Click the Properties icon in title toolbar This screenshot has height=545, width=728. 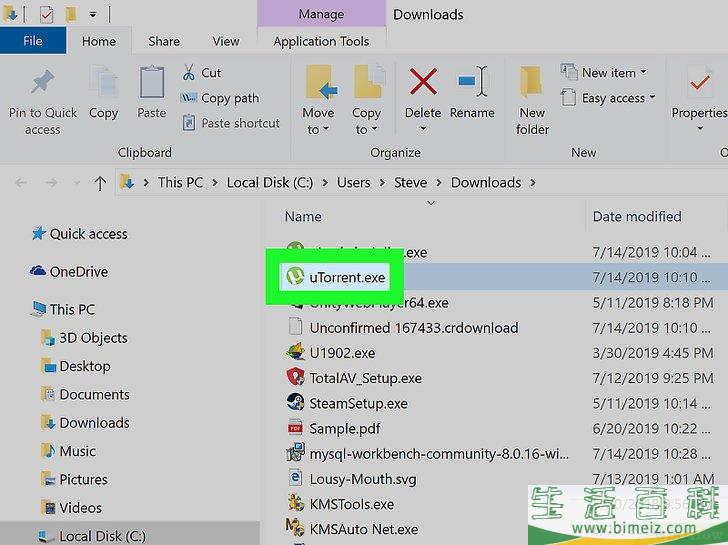click(46, 14)
